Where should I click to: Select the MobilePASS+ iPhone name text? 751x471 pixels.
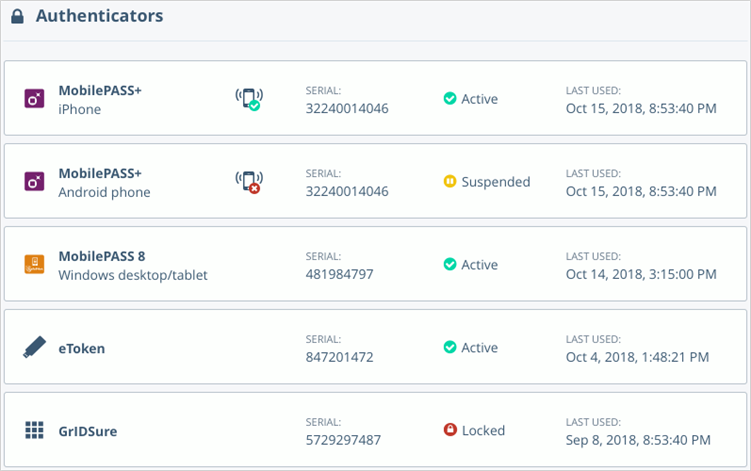pos(100,90)
